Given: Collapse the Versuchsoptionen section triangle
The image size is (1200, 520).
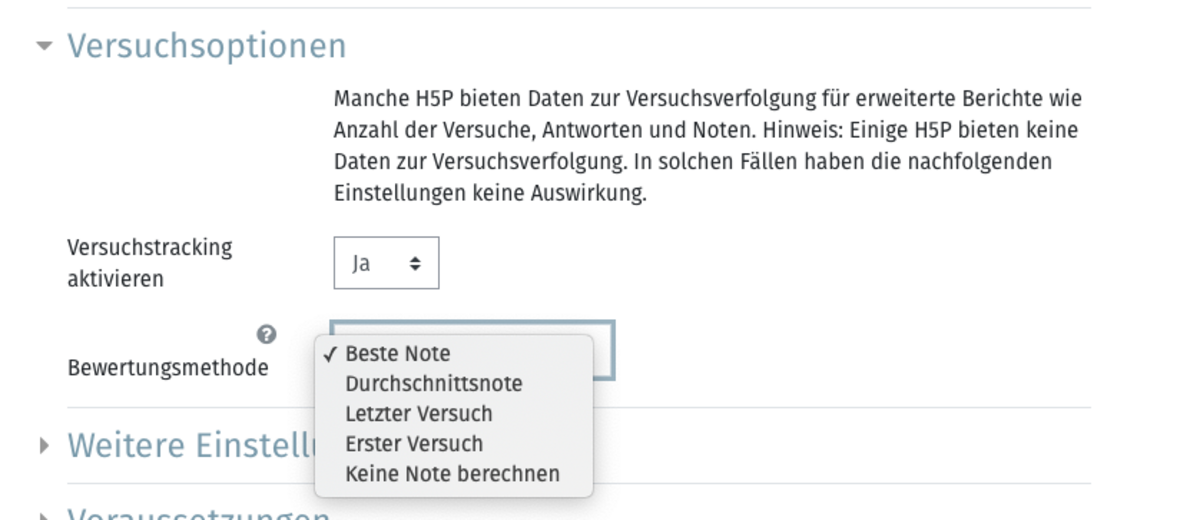Looking at the screenshot, I should coord(43,46).
